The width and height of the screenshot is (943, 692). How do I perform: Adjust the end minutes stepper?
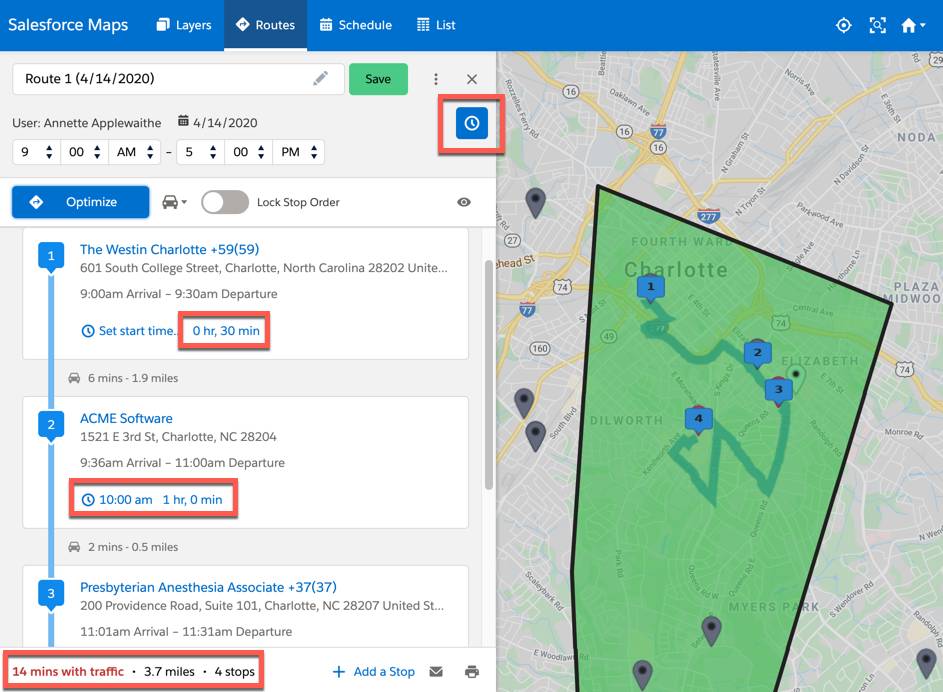[x=248, y=152]
